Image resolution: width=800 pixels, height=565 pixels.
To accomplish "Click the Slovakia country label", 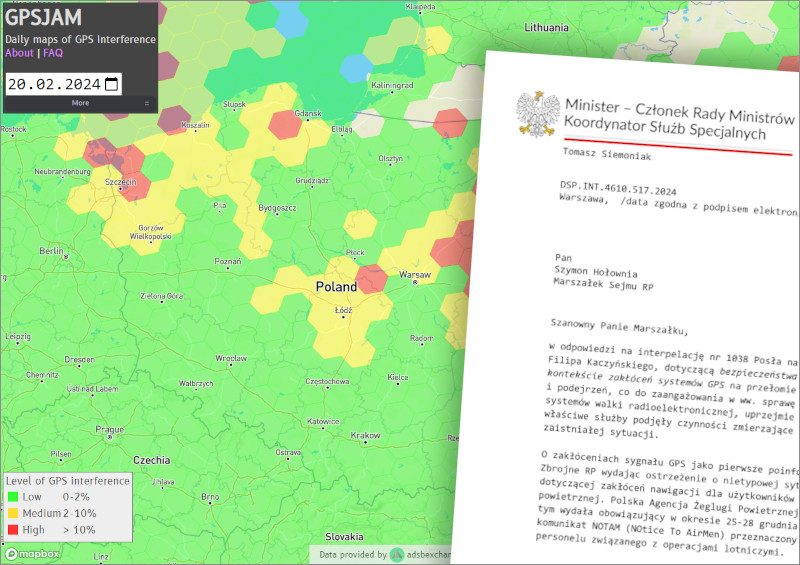I will pos(344,537).
